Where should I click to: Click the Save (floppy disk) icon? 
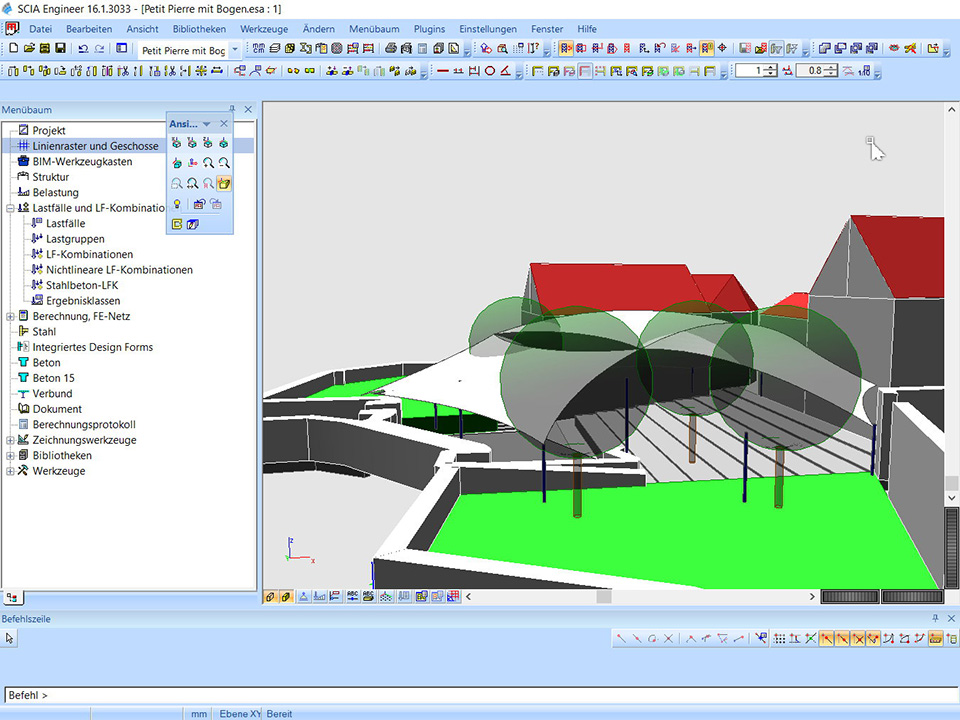tap(60, 48)
